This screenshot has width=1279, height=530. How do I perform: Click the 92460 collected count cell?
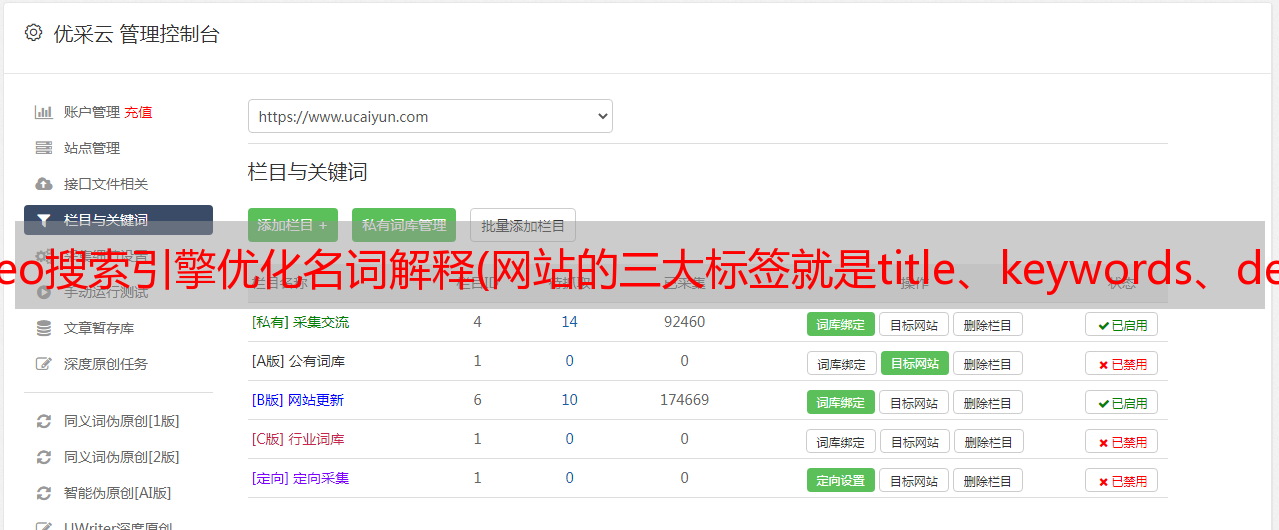(x=684, y=322)
